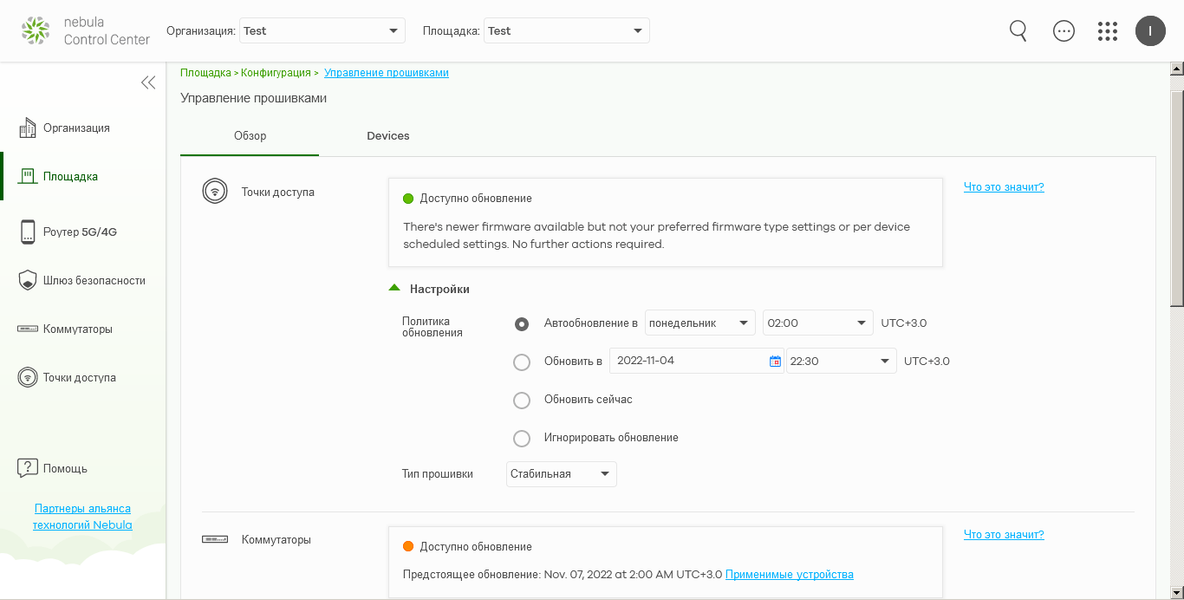Open the Тип прошивки Стабильная dropdown

561,474
